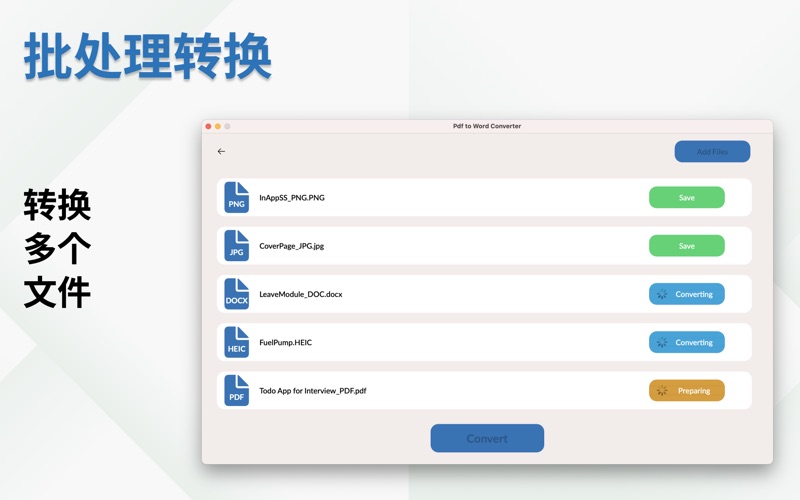Select the InAppSS_PNG.PNG file name
Viewport: 800px width, 500px height.
click(292, 197)
